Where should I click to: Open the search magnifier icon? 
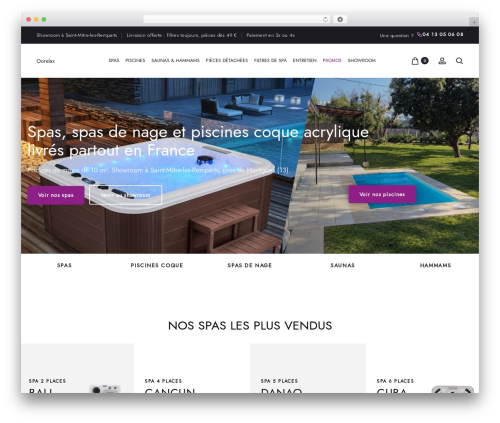coord(459,61)
